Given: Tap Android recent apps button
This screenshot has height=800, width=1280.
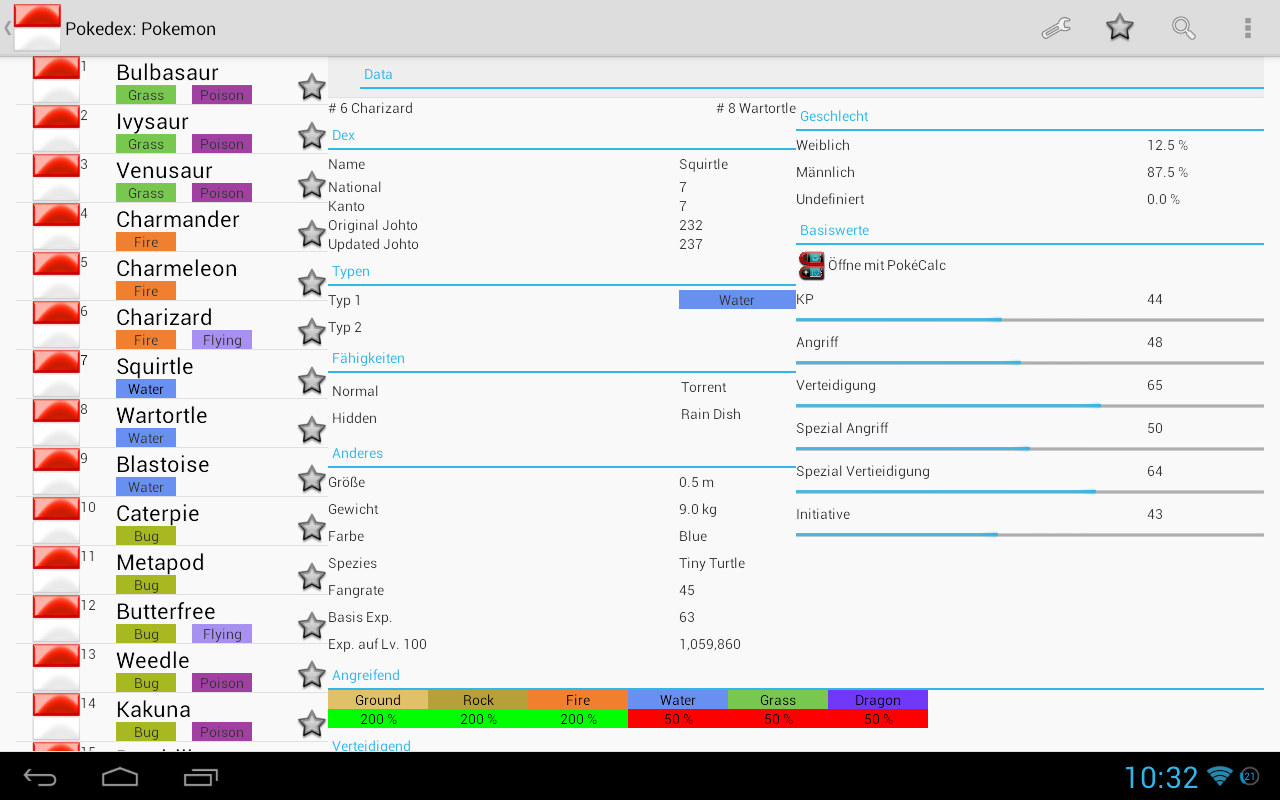Looking at the screenshot, I should pyautogui.click(x=201, y=777).
